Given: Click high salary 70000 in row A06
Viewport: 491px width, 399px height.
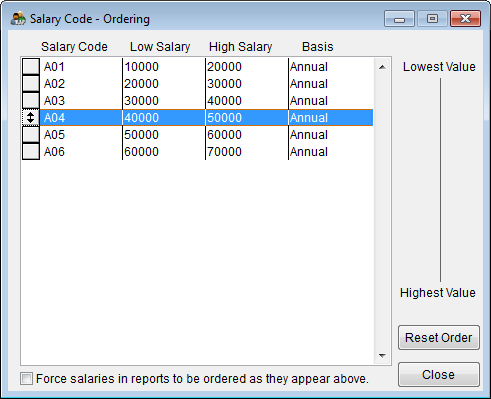Looking at the screenshot, I should [x=247, y=152].
